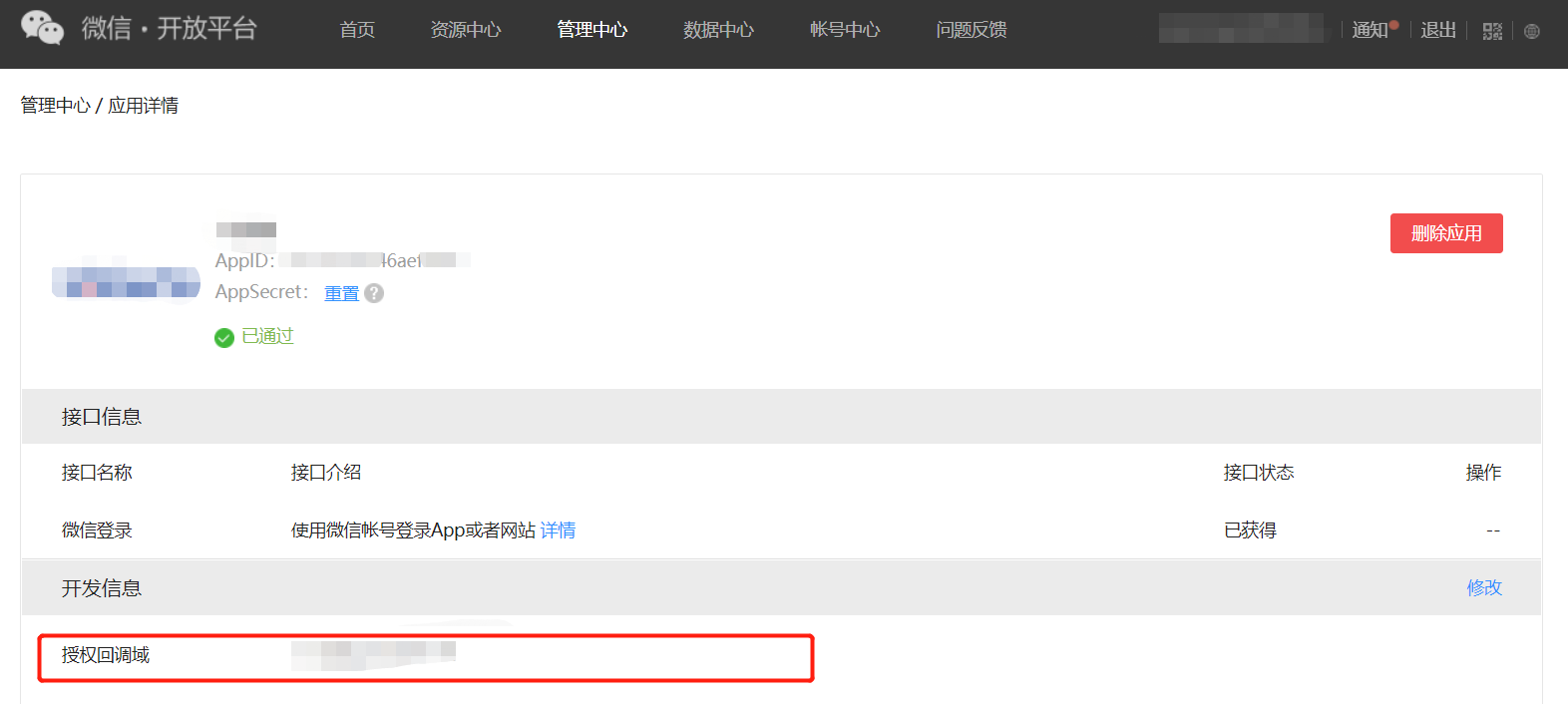Open the QR code icon in header
This screenshot has height=704, width=1568.
point(1492,31)
